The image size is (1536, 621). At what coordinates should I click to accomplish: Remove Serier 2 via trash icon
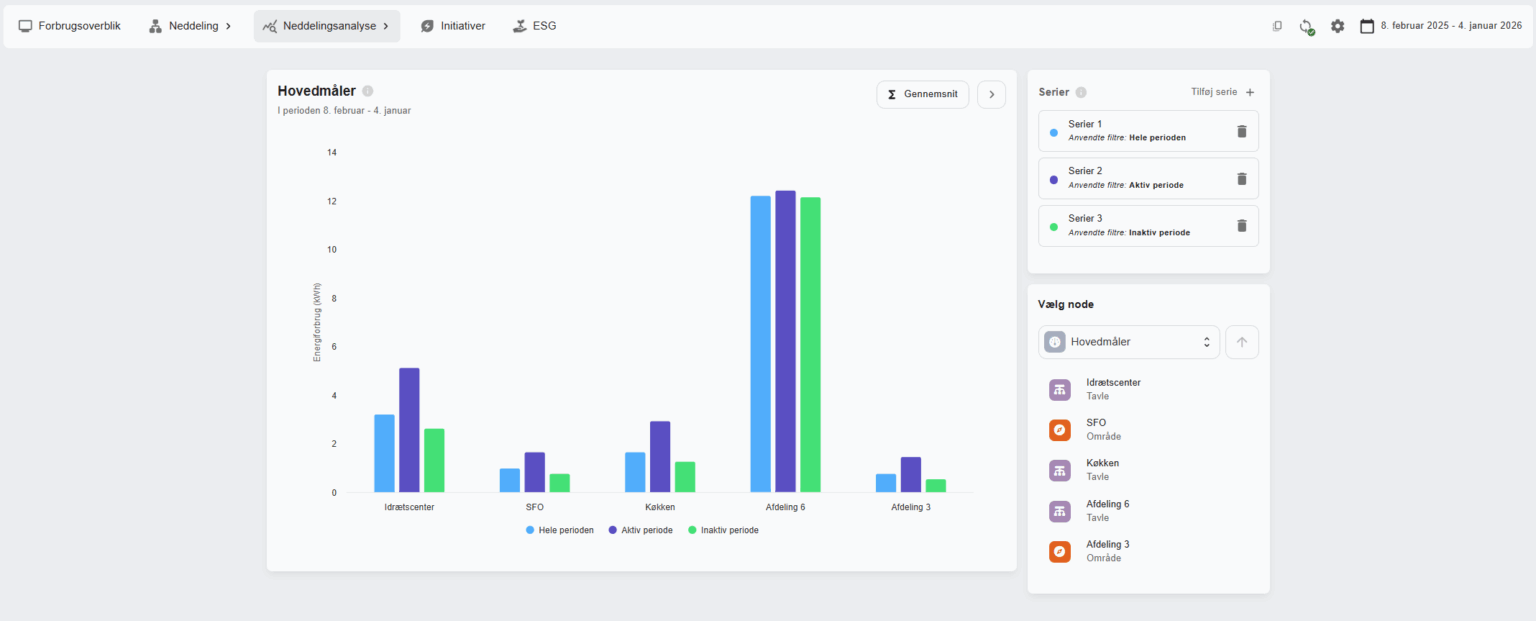coord(1242,178)
